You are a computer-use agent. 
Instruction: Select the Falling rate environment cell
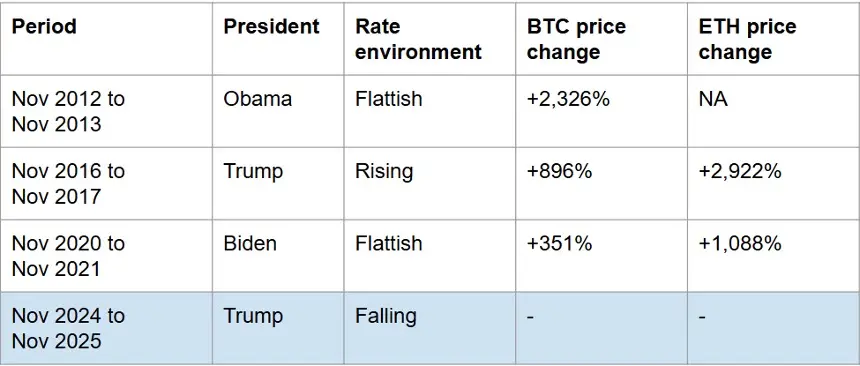429,328
